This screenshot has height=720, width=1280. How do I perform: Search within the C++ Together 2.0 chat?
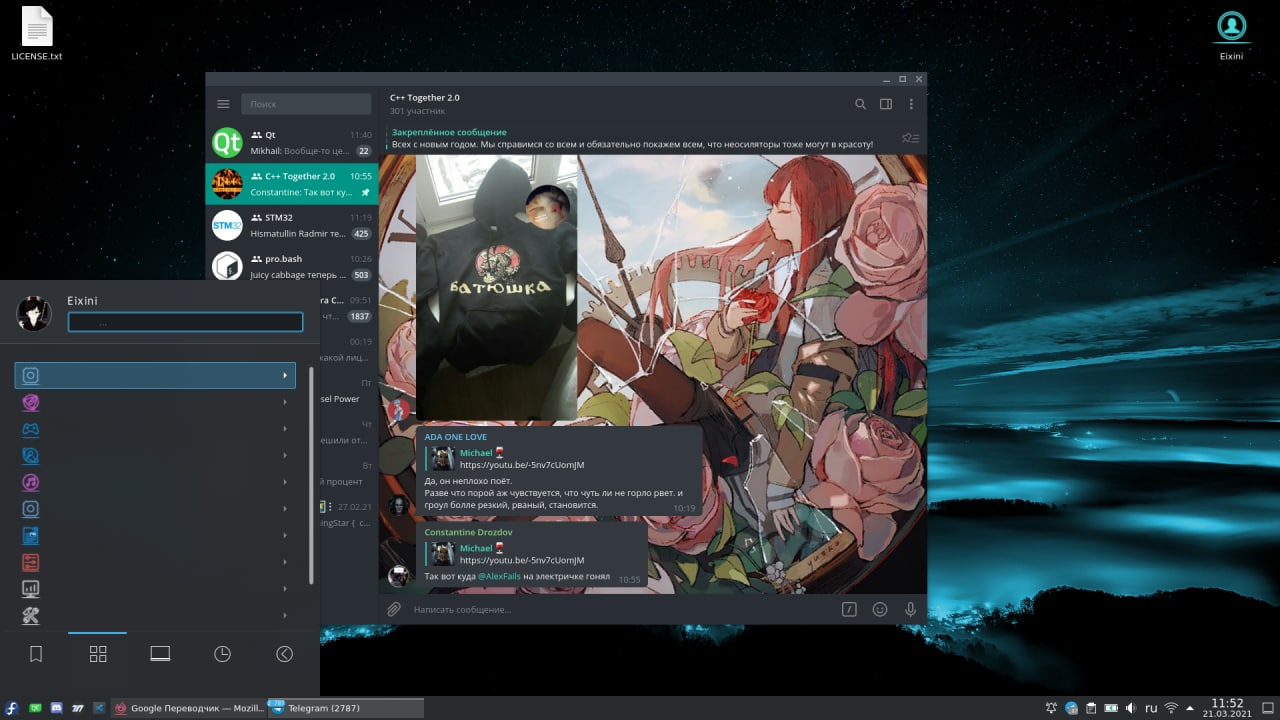click(860, 104)
